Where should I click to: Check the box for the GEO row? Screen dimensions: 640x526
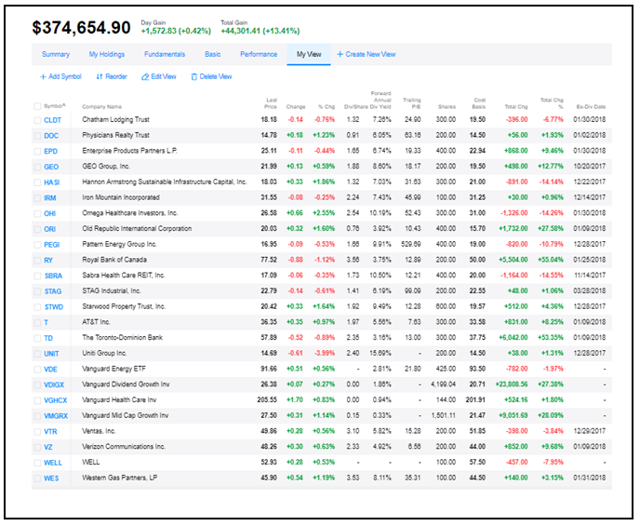click(37, 167)
